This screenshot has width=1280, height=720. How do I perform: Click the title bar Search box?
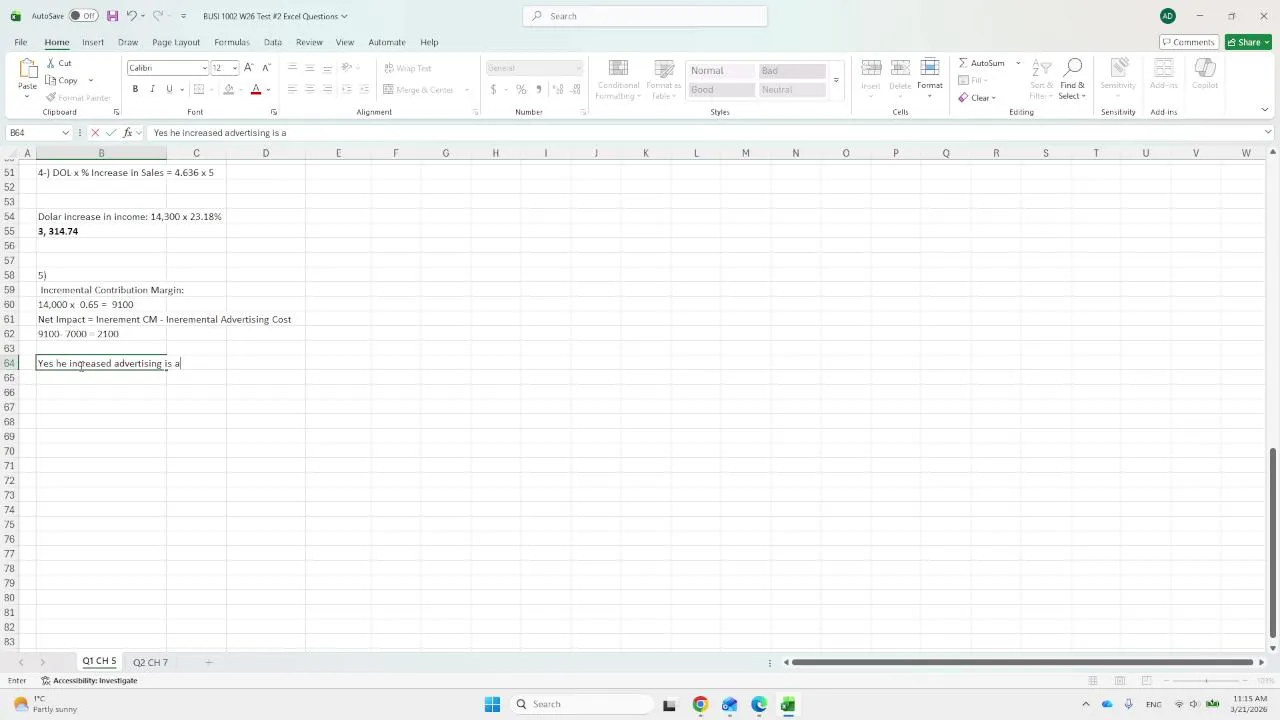click(x=645, y=16)
